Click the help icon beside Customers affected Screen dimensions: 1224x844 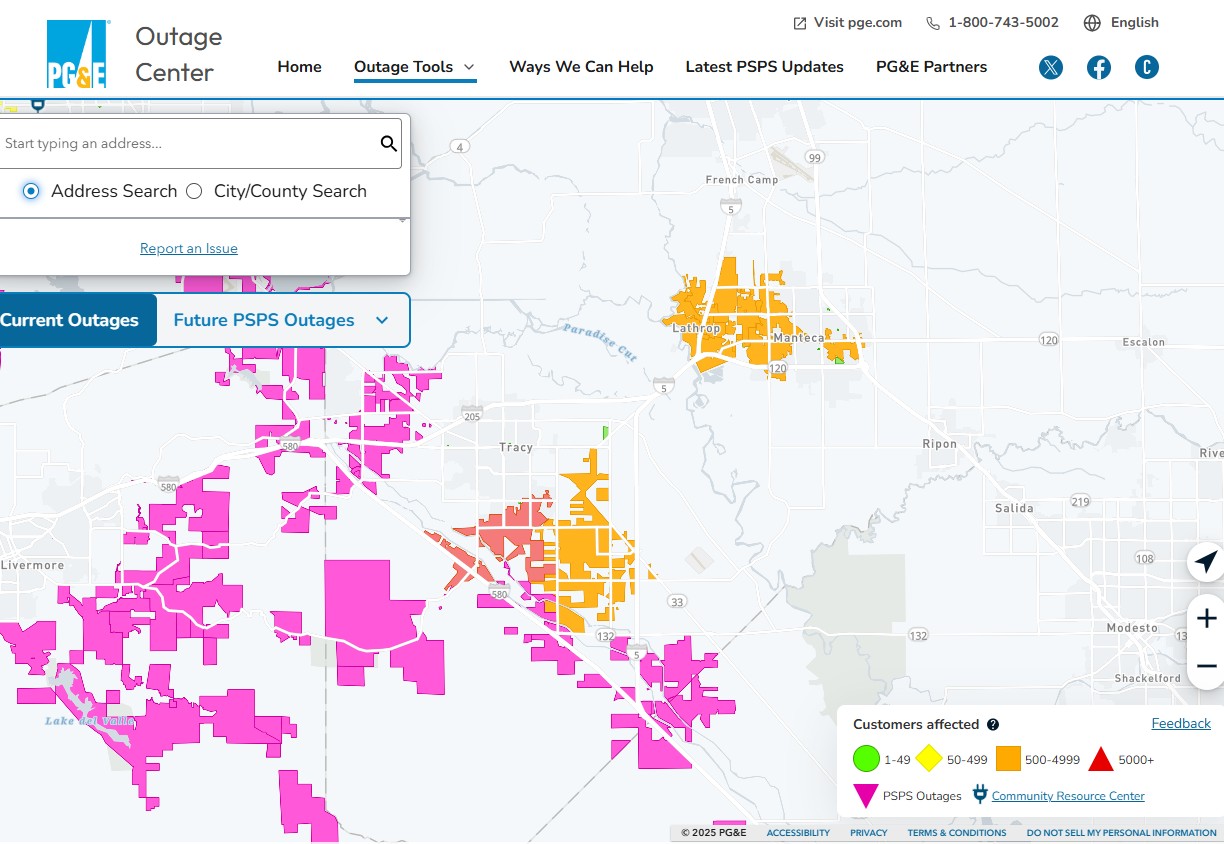[x=993, y=725]
